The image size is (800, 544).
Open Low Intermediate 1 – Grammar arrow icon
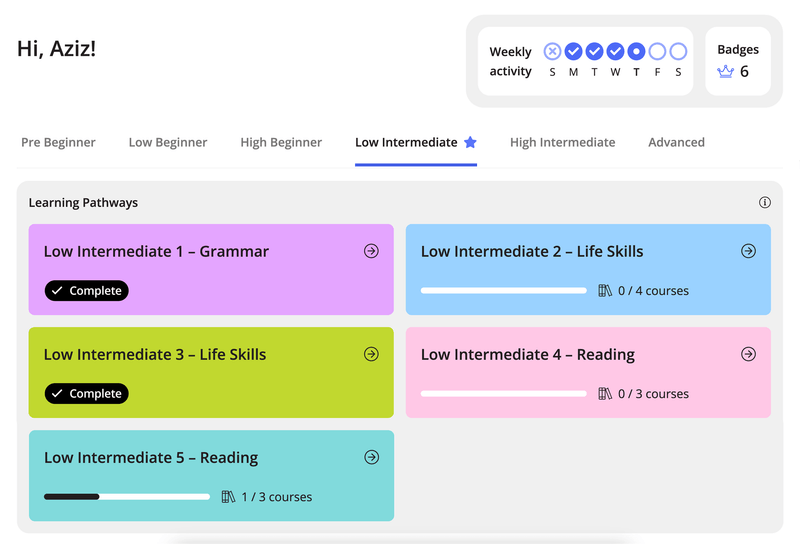click(371, 251)
